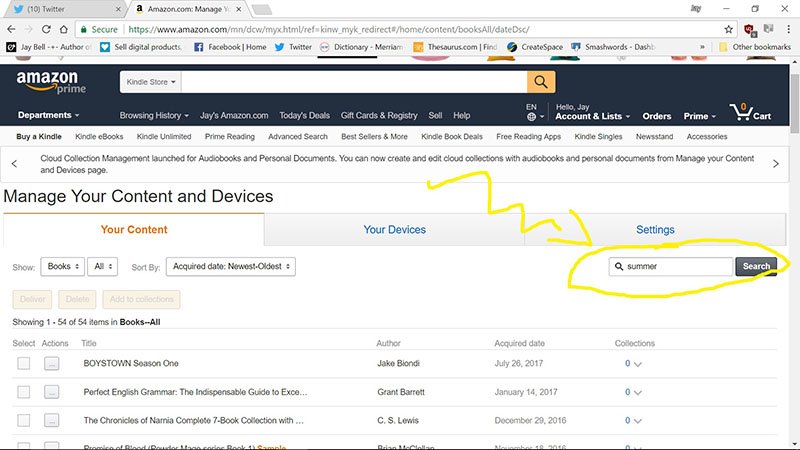The height and width of the screenshot is (450, 800).
Task: Click the previous announcement arrow
Action: click(x=14, y=164)
